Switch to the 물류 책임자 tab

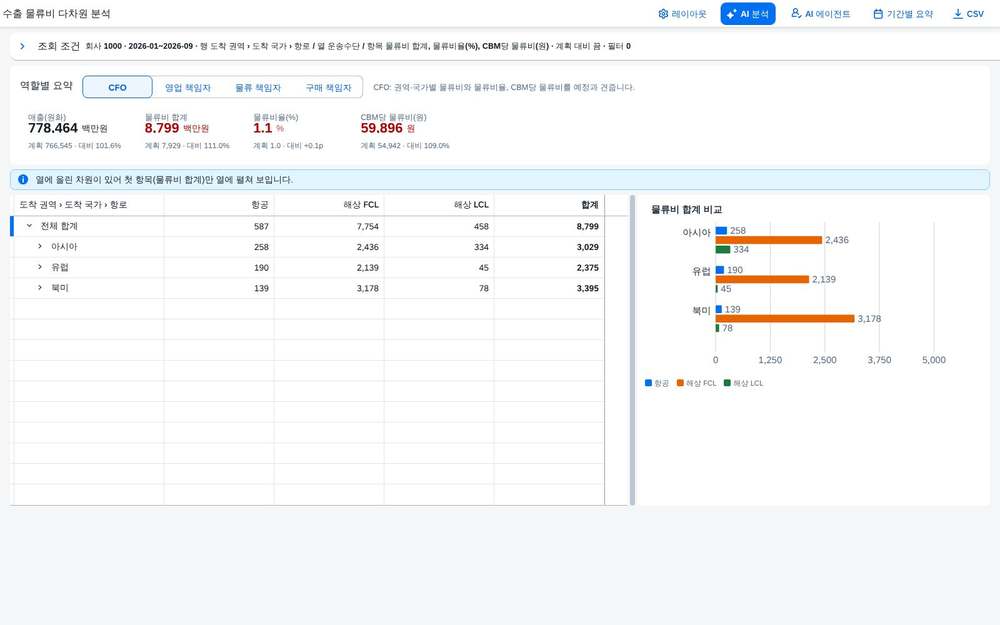[x=258, y=87]
